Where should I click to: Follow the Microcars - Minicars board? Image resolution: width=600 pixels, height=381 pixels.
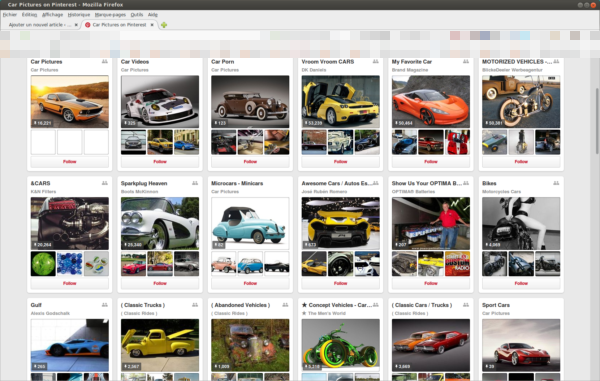click(x=250, y=283)
